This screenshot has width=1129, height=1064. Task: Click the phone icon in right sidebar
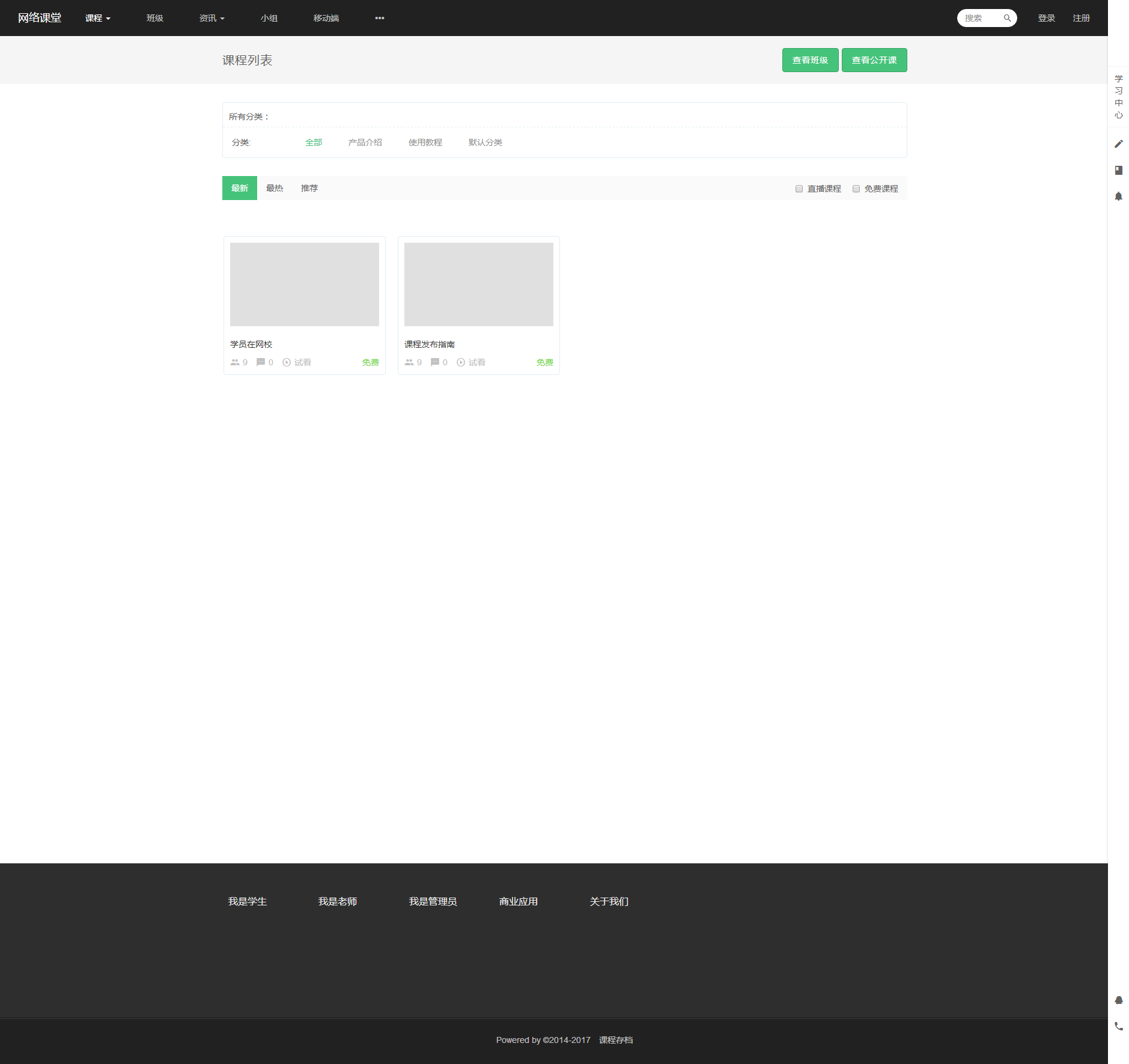point(1118,1026)
